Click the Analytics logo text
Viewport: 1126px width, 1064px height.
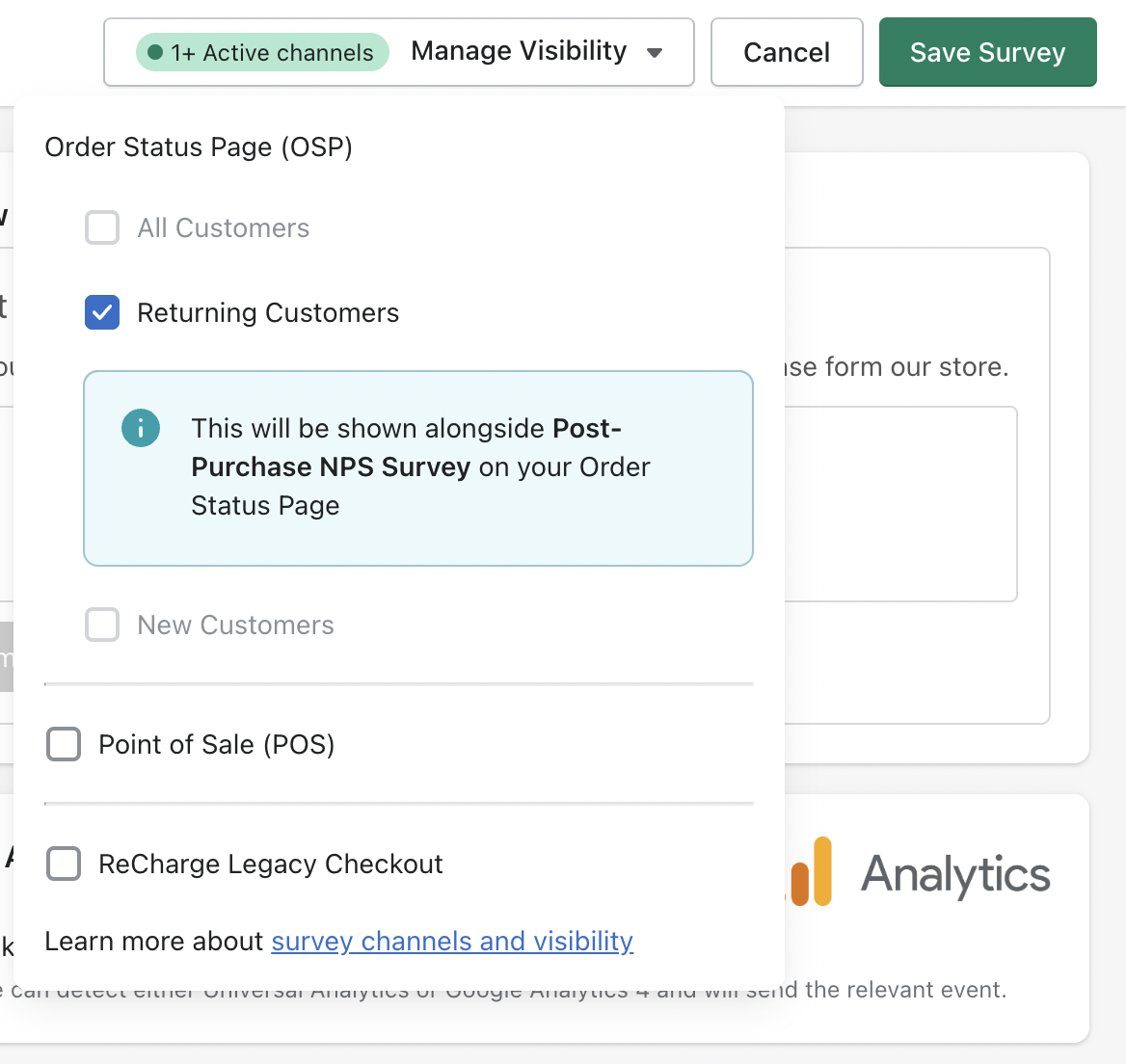pyautogui.click(x=955, y=874)
